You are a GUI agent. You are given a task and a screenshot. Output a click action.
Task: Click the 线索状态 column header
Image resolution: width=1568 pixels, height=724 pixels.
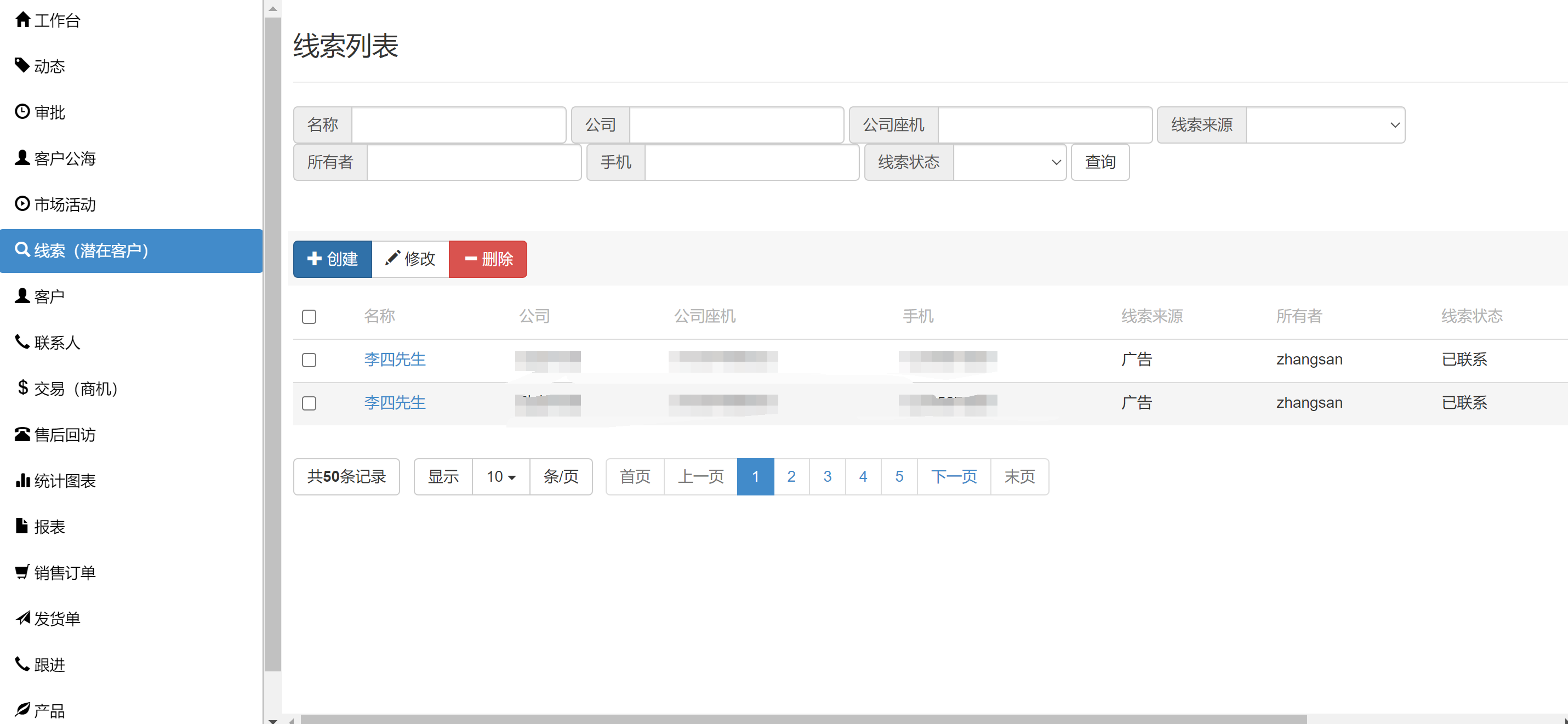click(1472, 316)
